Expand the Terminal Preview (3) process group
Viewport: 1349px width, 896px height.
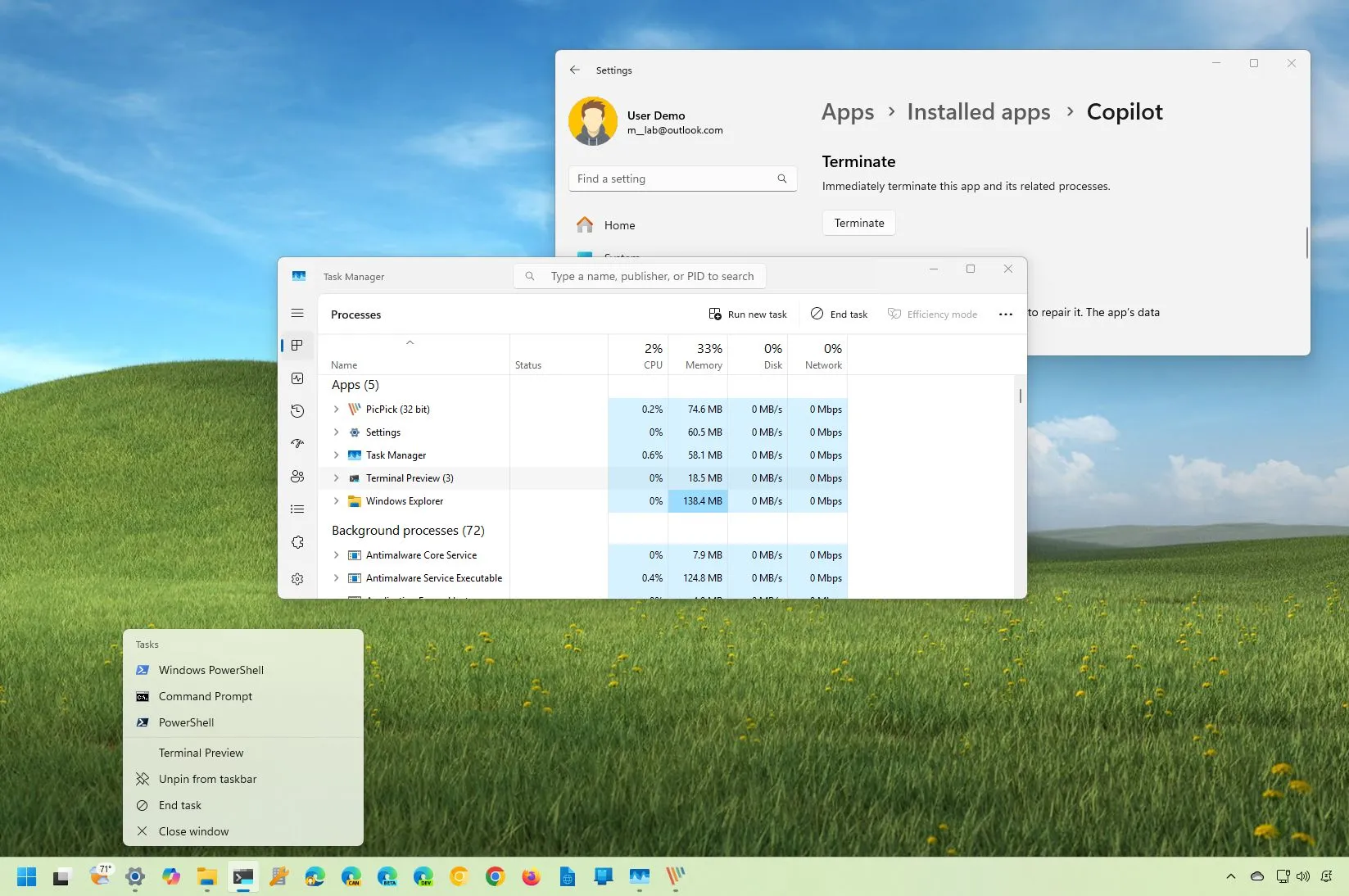(x=336, y=478)
